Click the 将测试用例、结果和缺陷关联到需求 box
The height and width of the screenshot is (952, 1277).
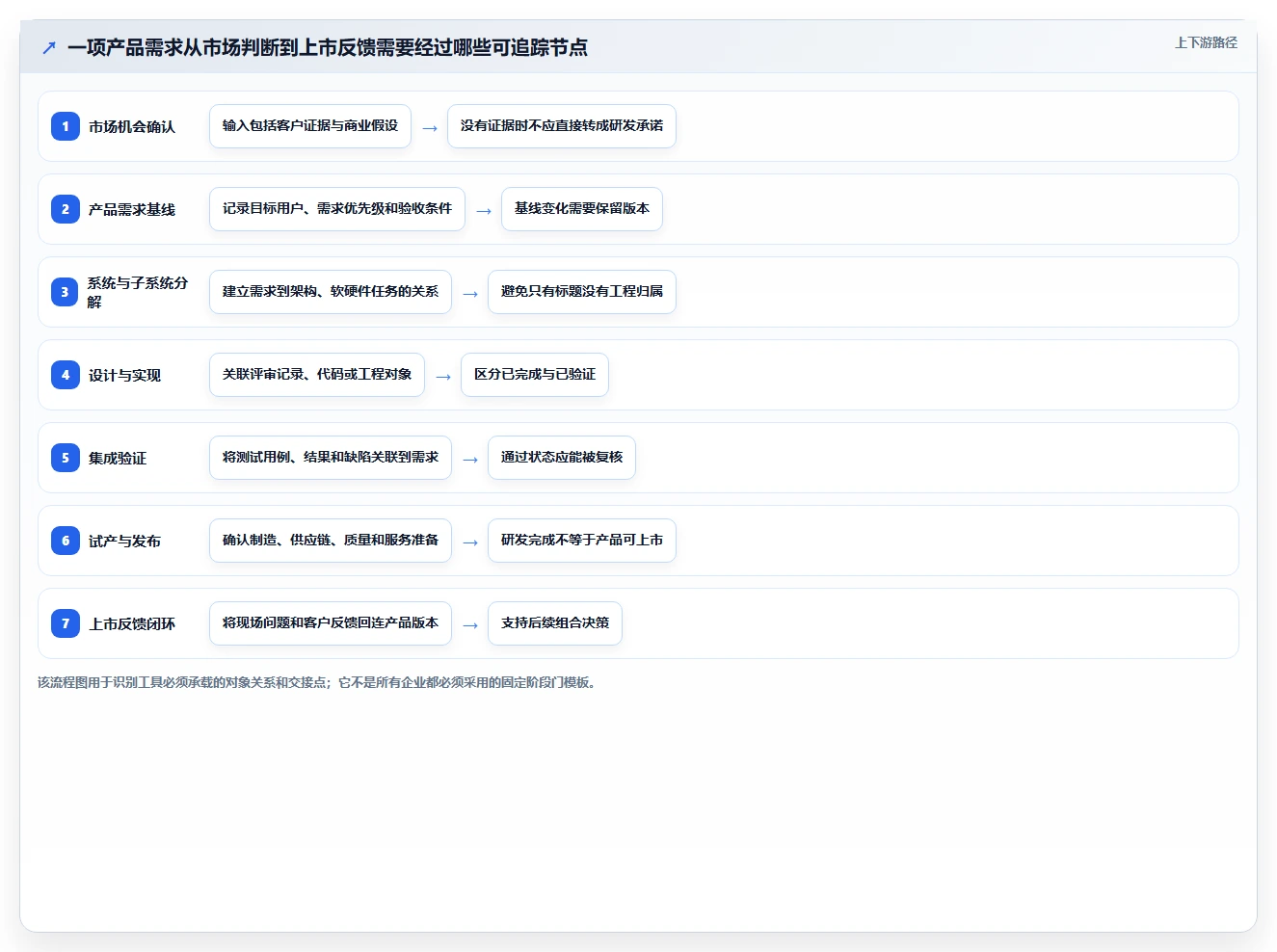(331, 458)
